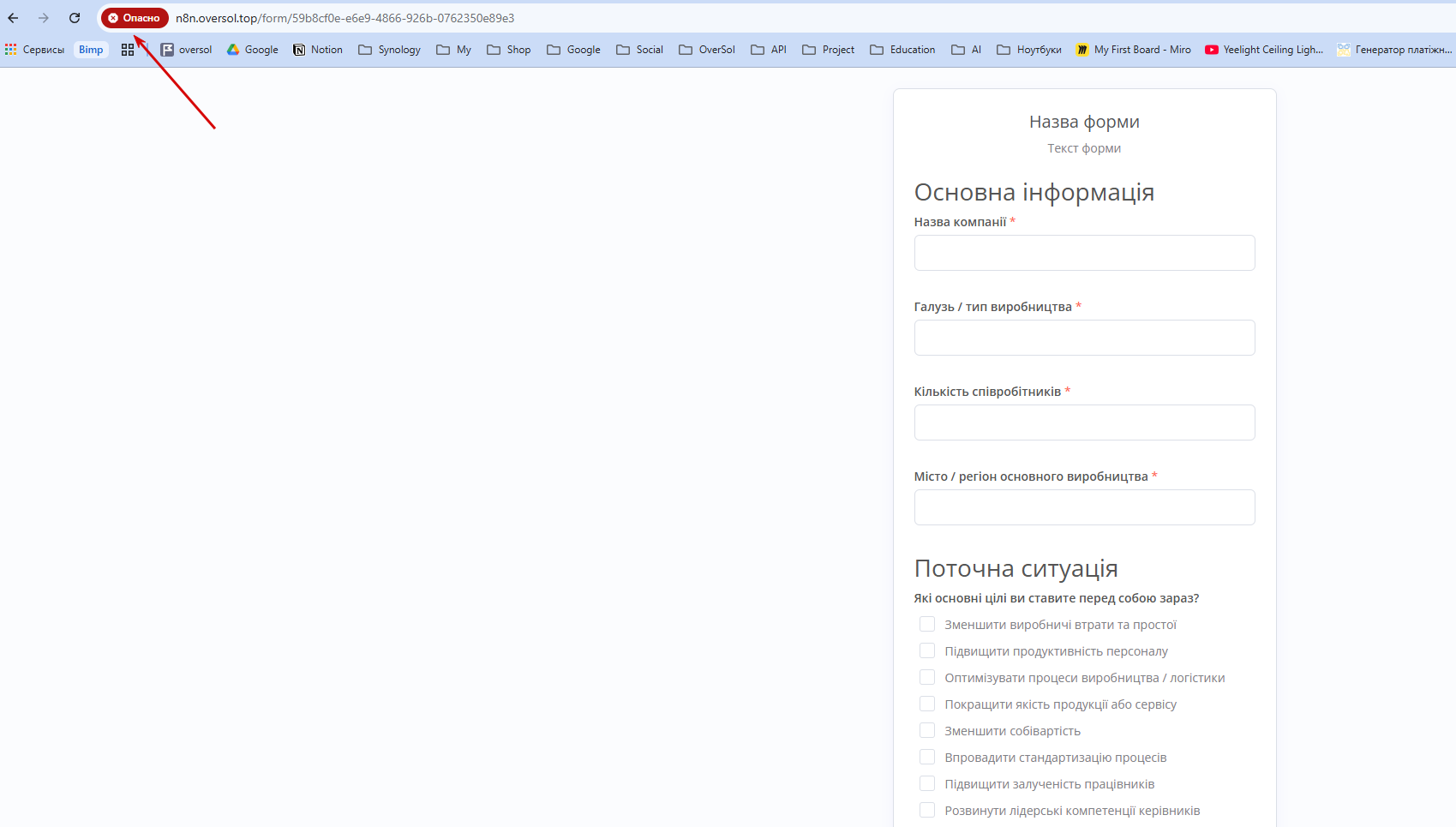Open the Bimp bookmark
The image size is (1456, 827).
(91, 50)
